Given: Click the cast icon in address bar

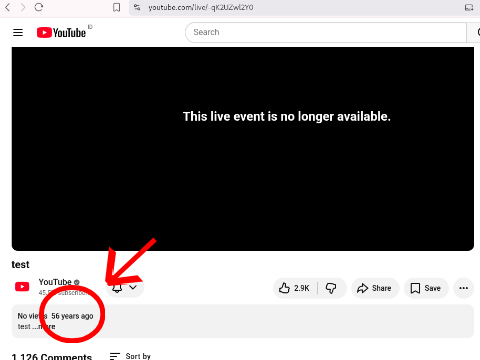Looking at the screenshot, I should (x=469, y=7).
